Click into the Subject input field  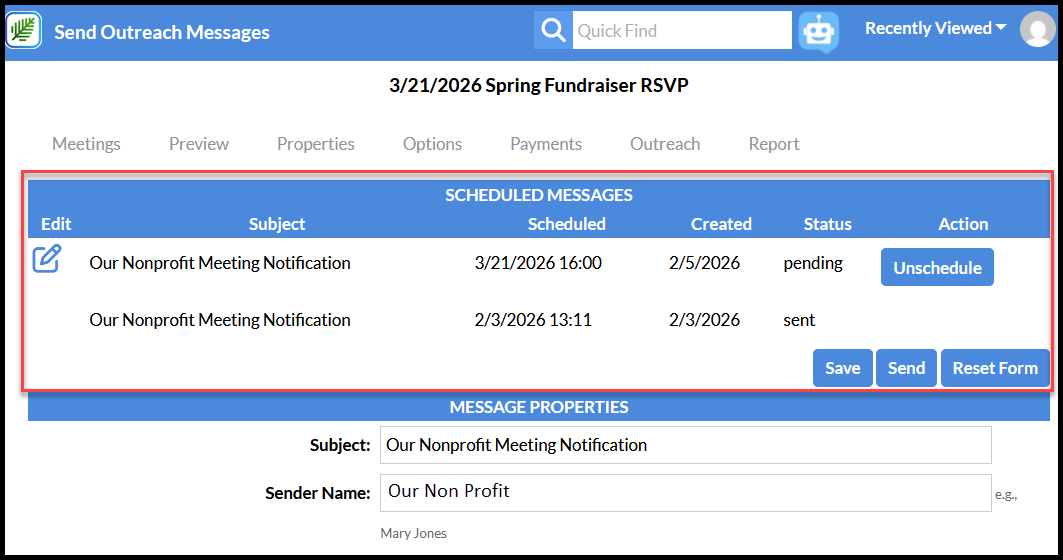[x=685, y=445]
